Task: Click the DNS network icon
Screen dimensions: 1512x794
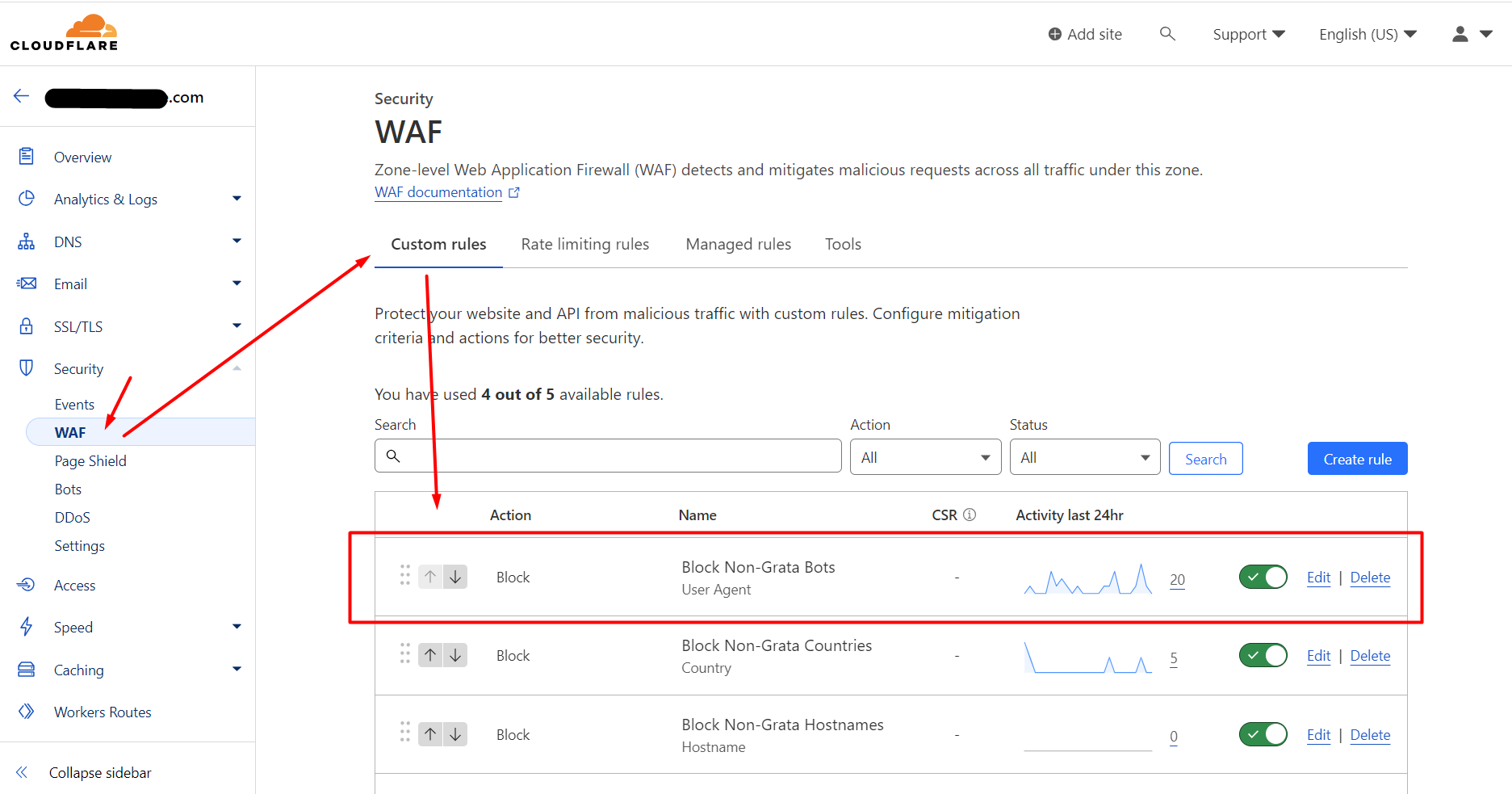Action: pyautogui.click(x=27, y=242)
